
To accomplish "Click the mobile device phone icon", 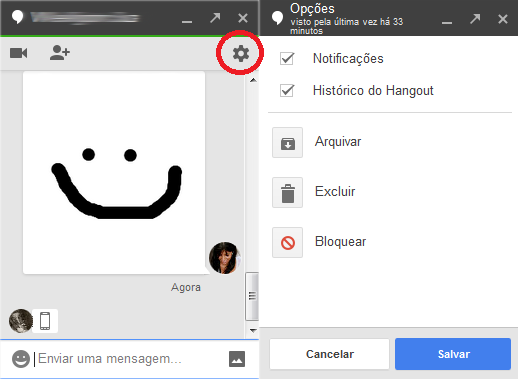I will click(x=45, y=321).
